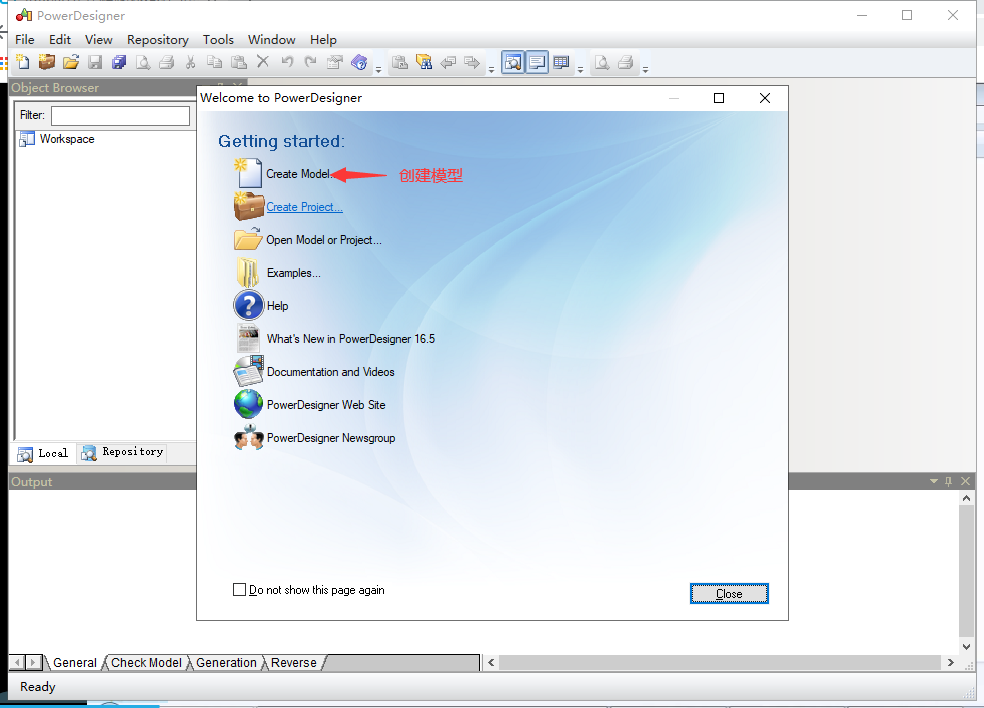Click the Create Model text link
The height and width of the screenshot is (708, 984).
(298, 174)
